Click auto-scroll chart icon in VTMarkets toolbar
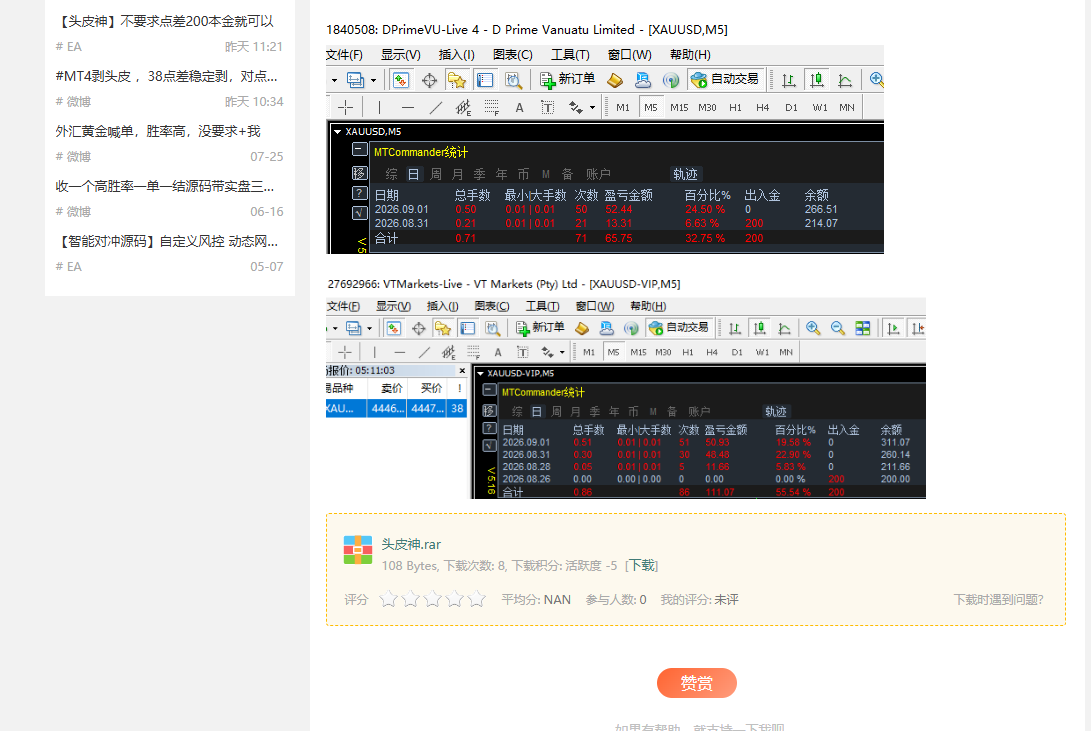This screenshot has width=1091, height=731. coord(893,328)
